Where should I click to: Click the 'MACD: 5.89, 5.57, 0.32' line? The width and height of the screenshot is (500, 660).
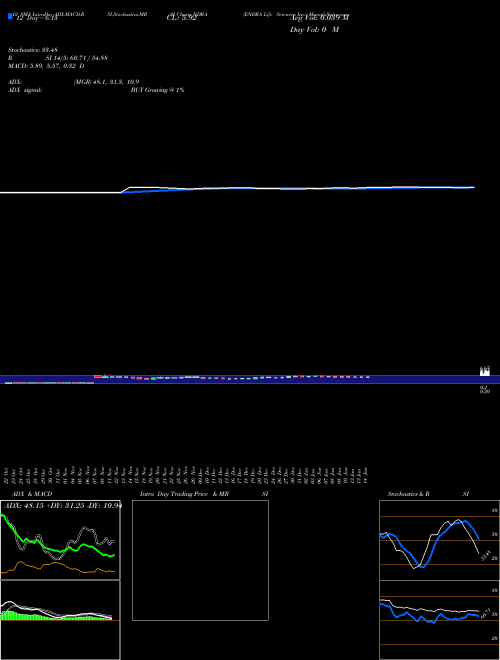click(46, 66)
